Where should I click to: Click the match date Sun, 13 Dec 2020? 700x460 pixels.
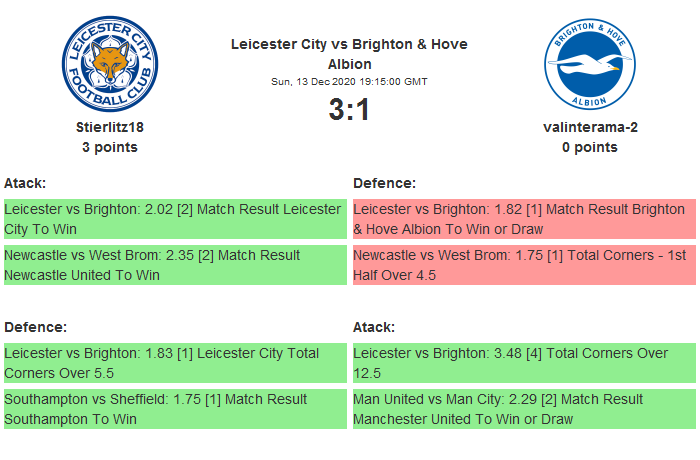pyautogui.click(x=349, y=81)
